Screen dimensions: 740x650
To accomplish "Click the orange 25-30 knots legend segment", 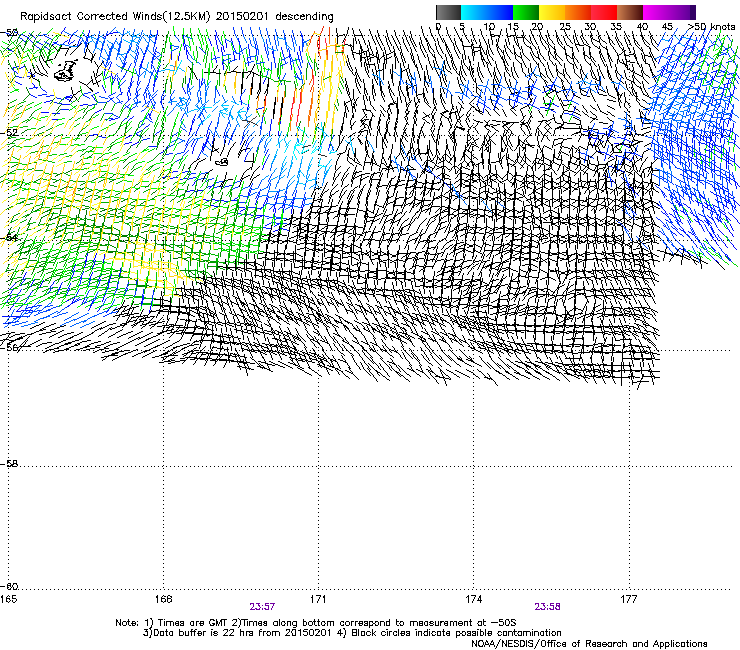I will 578,12.
